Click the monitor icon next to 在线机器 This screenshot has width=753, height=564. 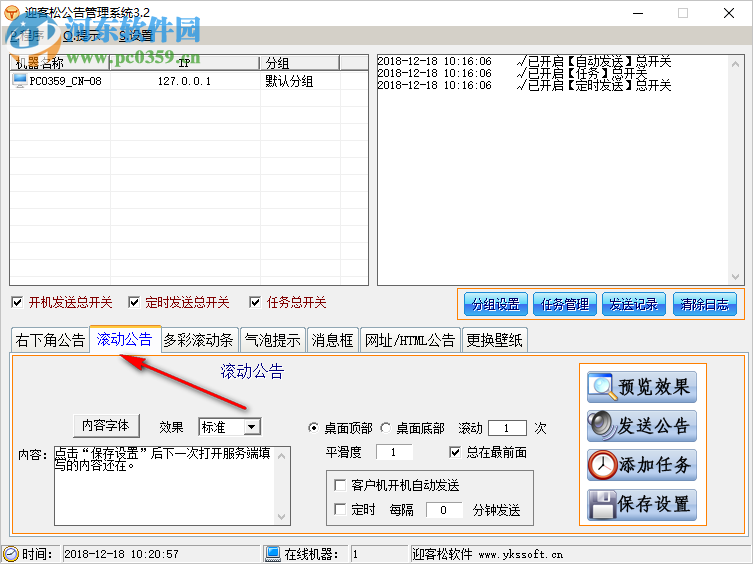pos(273,554)
